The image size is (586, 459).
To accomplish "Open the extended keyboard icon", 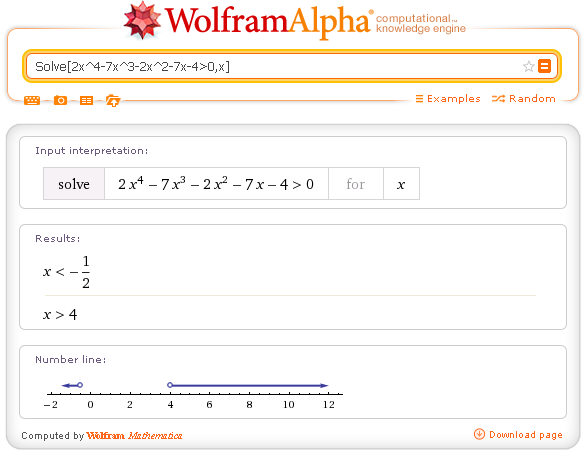I will [32, 100].
